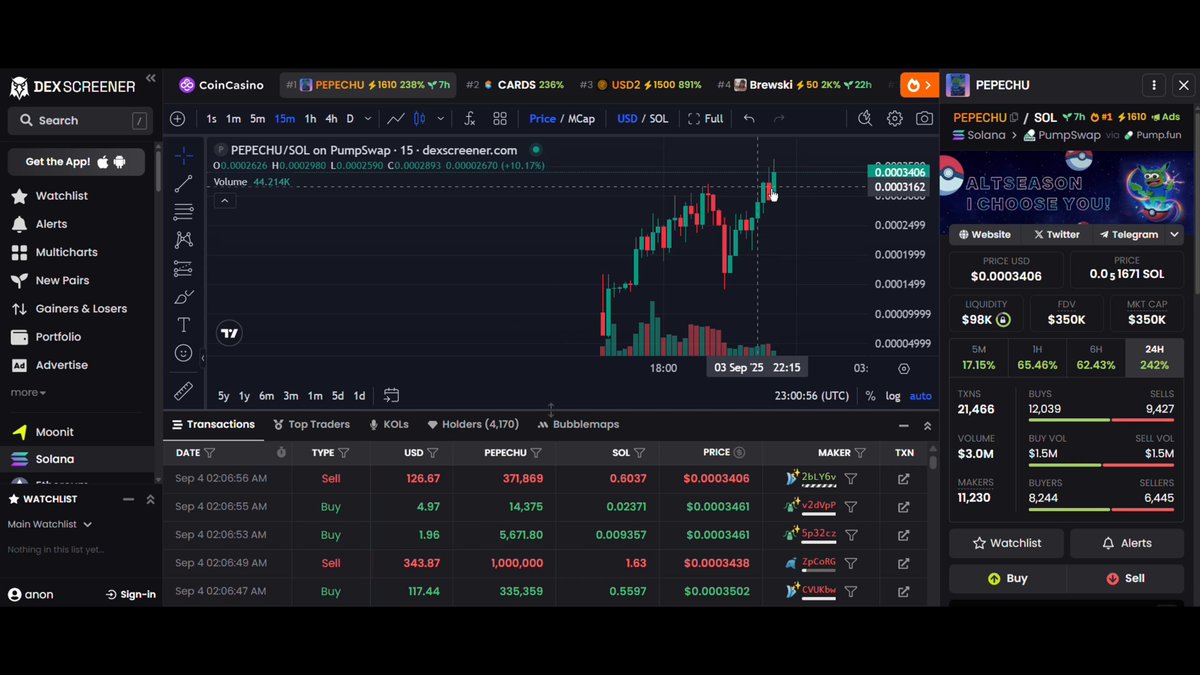
Task: Select the pattern drawing tool
Action: click(x=184, y=240)
